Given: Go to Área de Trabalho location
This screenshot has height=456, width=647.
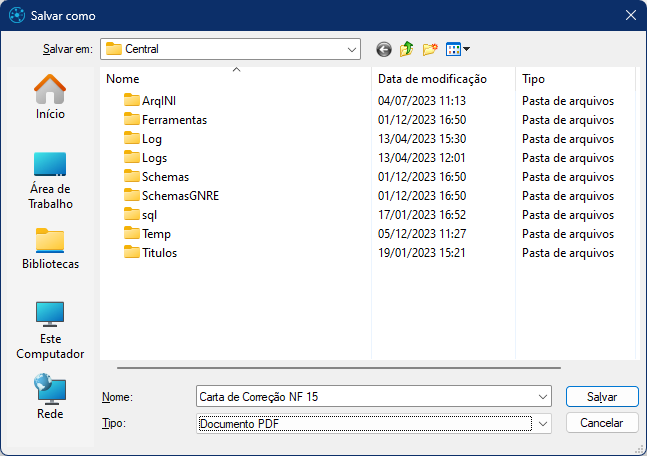Looking at the screenshot, I should pos(50,181).
